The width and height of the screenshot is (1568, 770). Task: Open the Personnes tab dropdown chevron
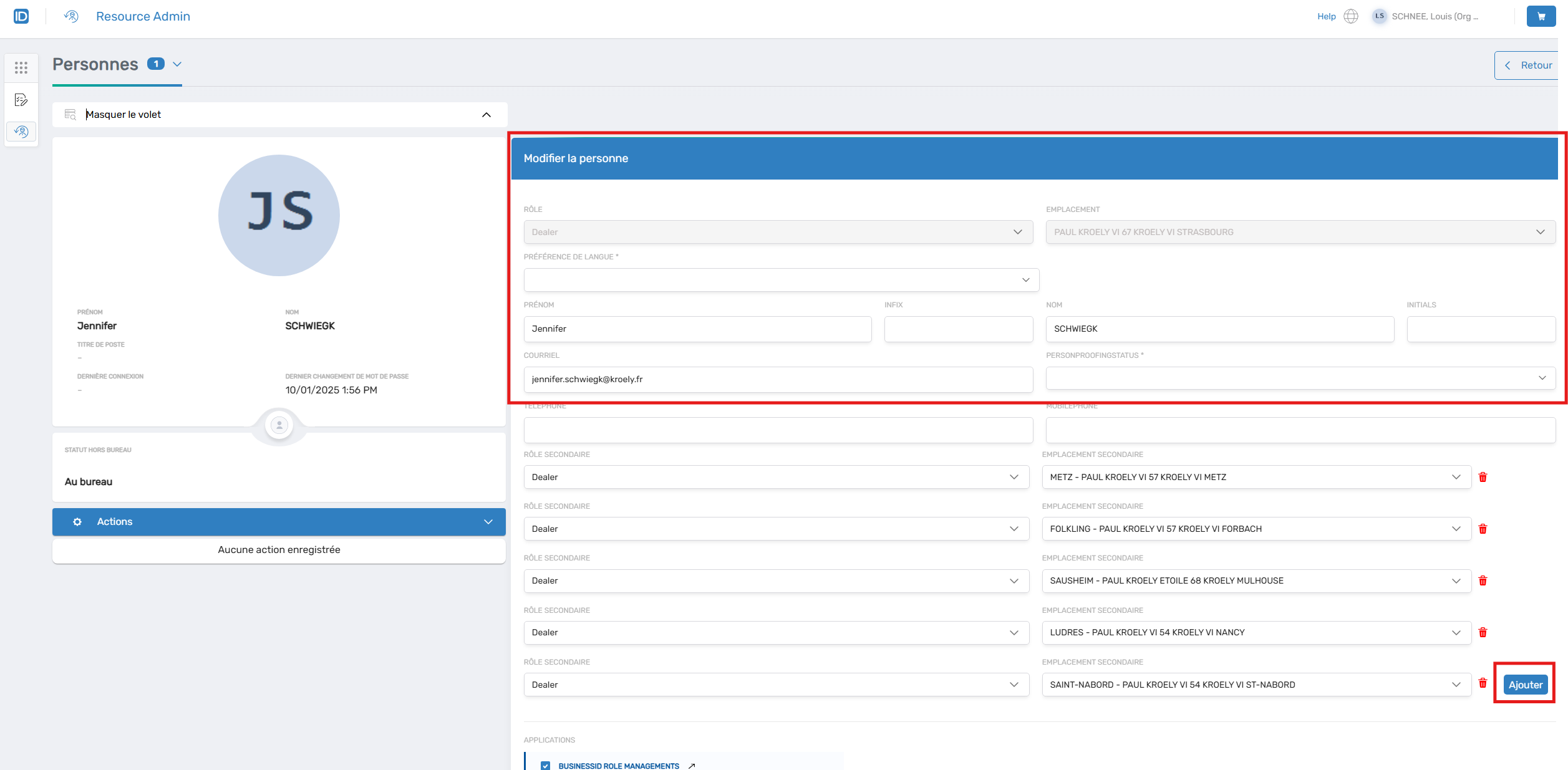tap(177, 64)
